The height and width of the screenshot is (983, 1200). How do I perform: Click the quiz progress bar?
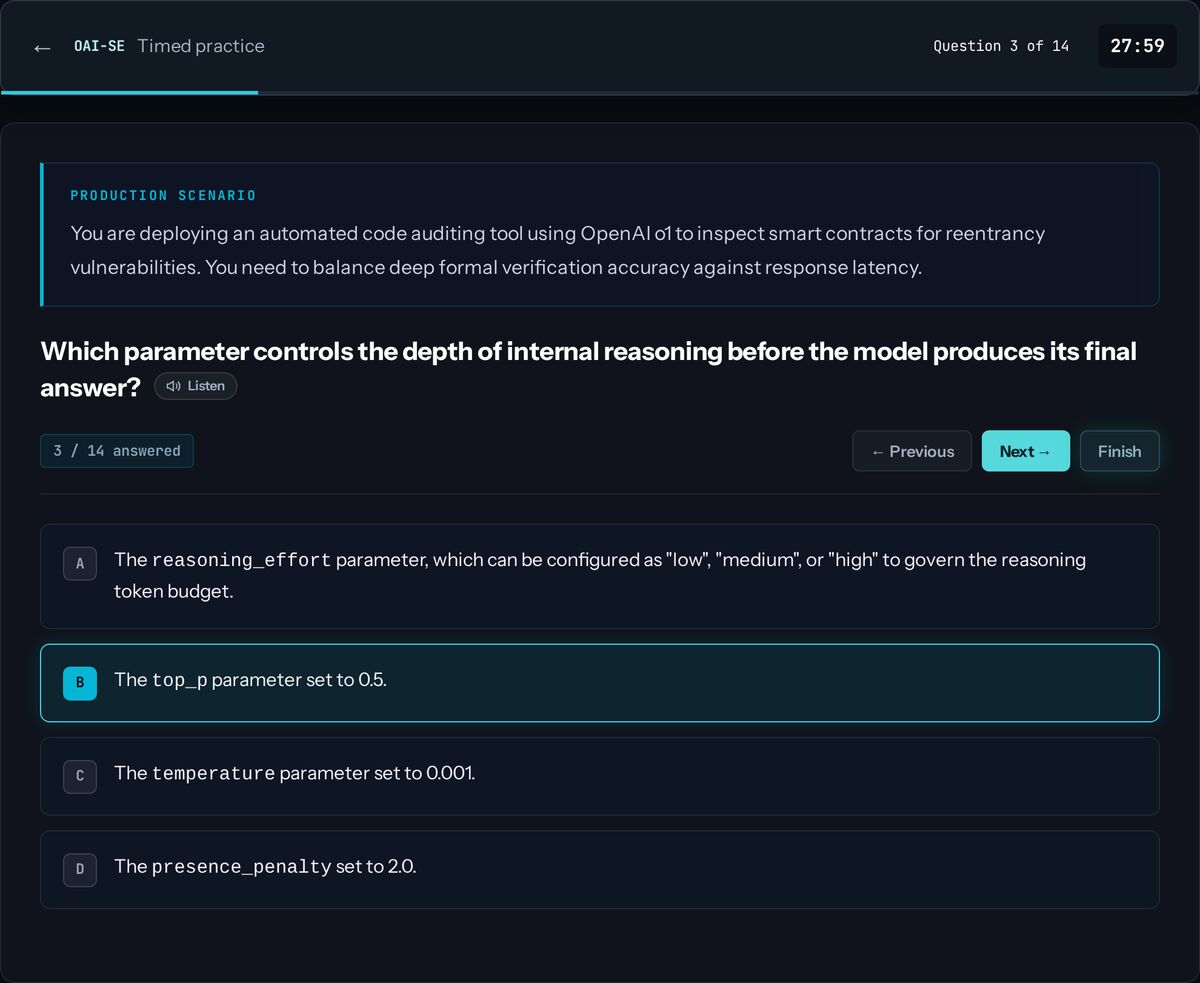[600, 92]
